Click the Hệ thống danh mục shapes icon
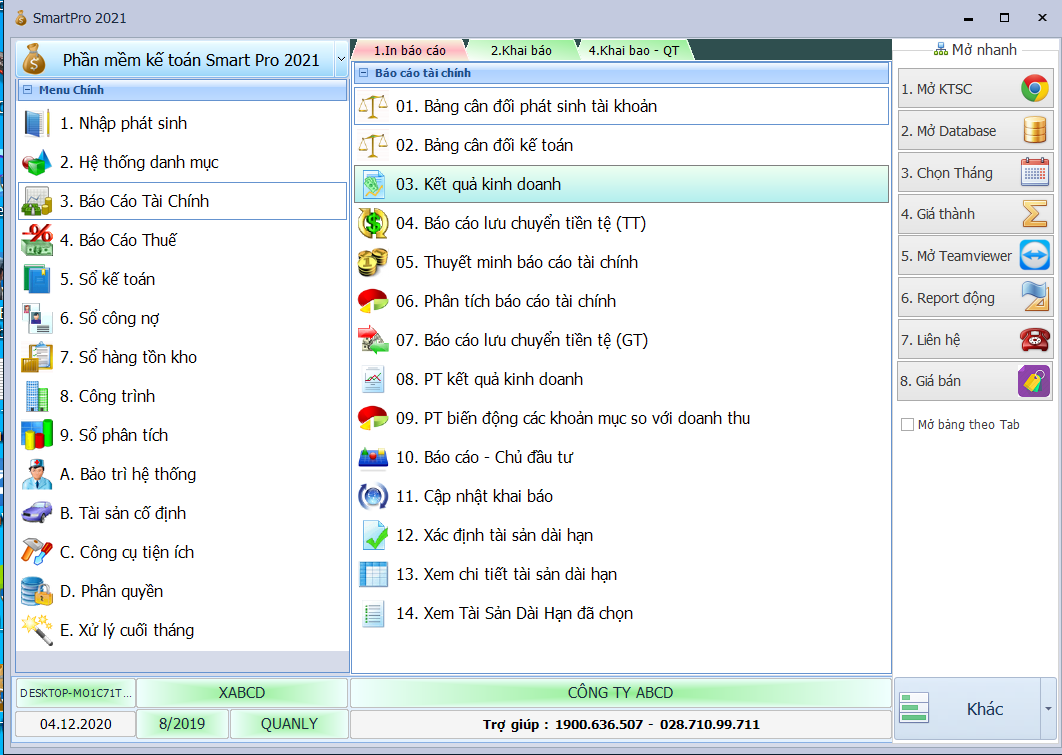The width and height of the screenshot is (1062, 755). [37, 163]
